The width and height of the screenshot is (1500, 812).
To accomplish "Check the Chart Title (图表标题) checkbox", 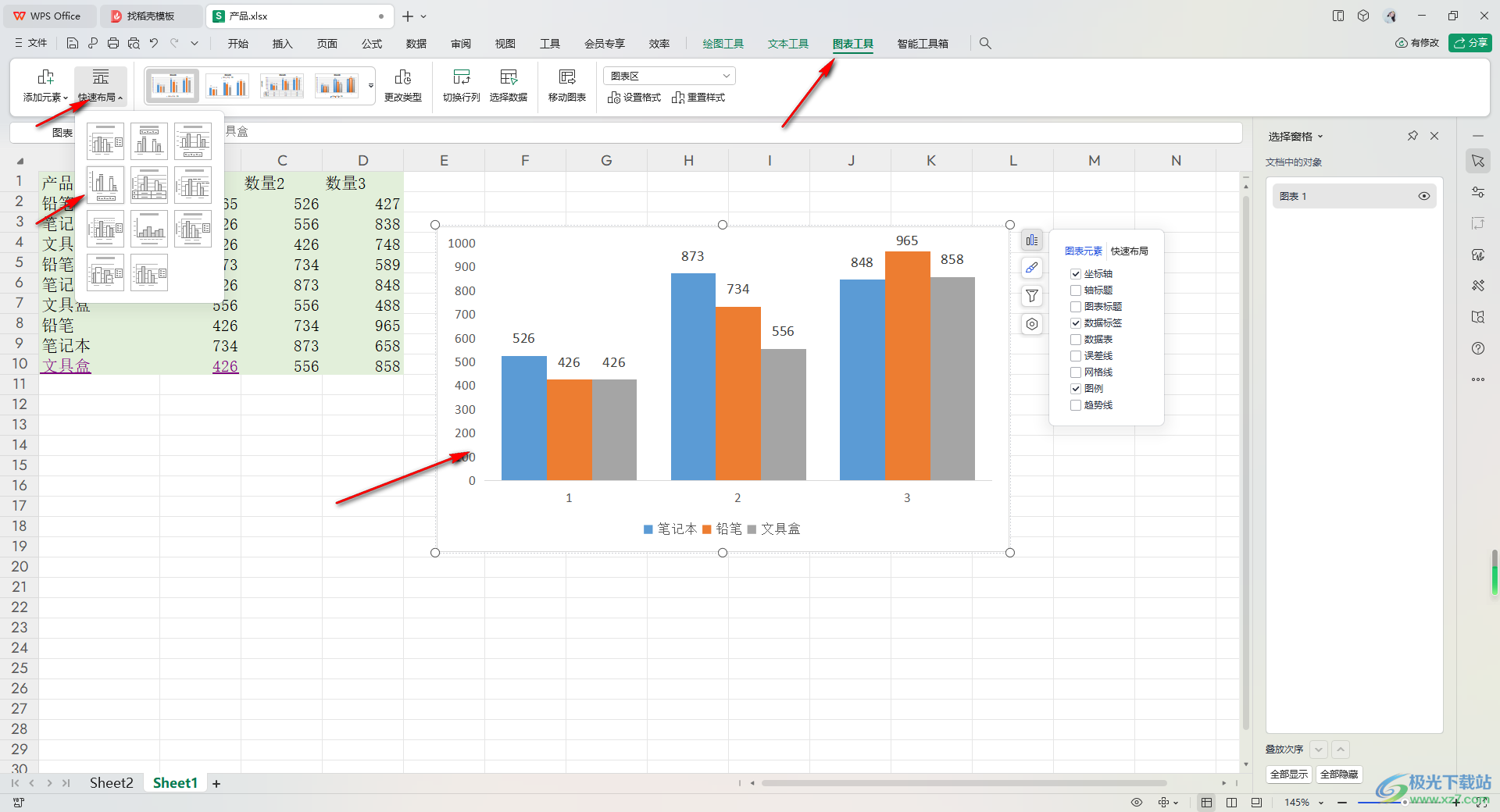I will tap(1076, 307).
